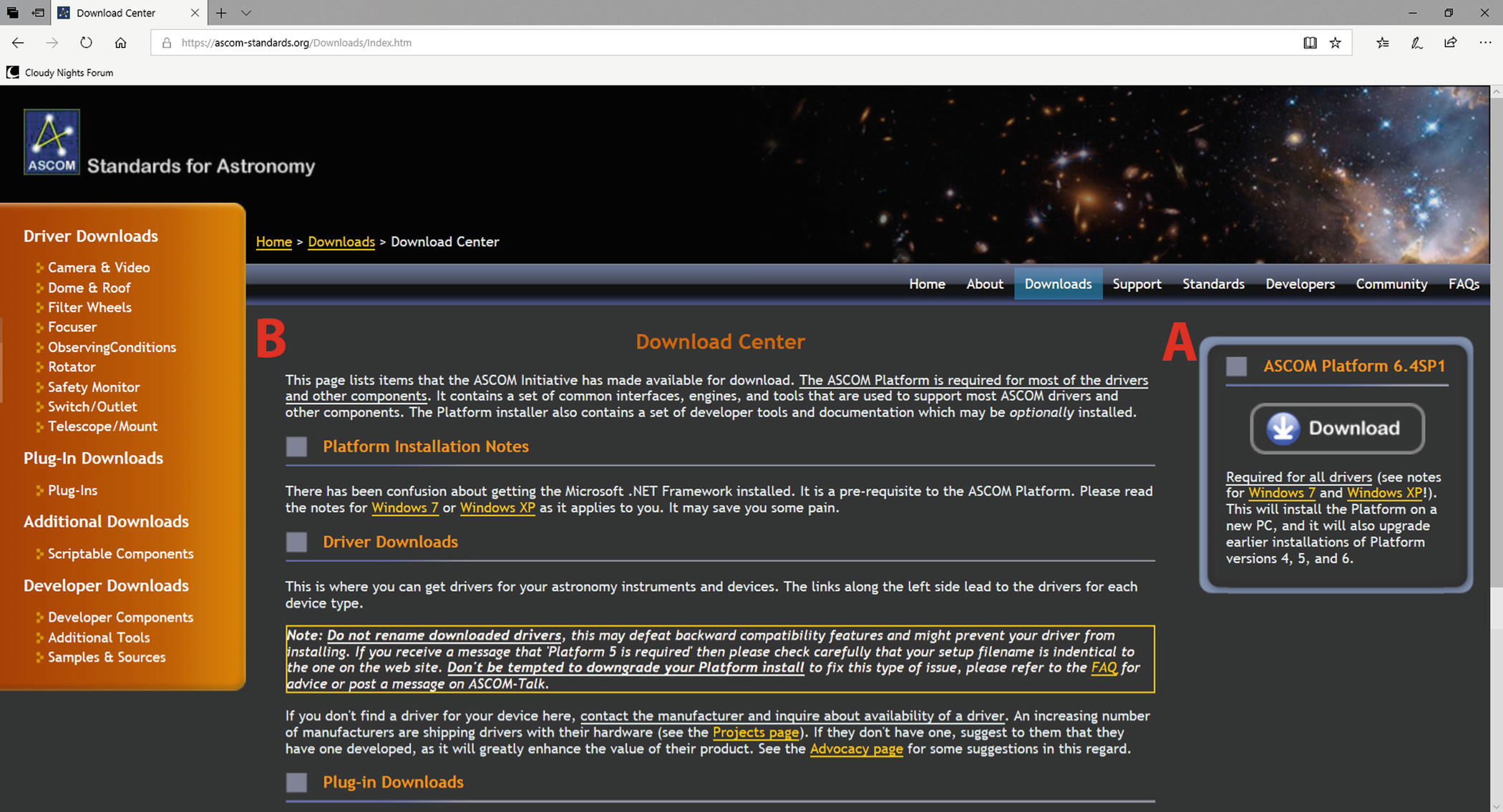Screen dimensions: 1503x812
Task: Open Developers in the navigation bar
Action: click(1300, 284)
